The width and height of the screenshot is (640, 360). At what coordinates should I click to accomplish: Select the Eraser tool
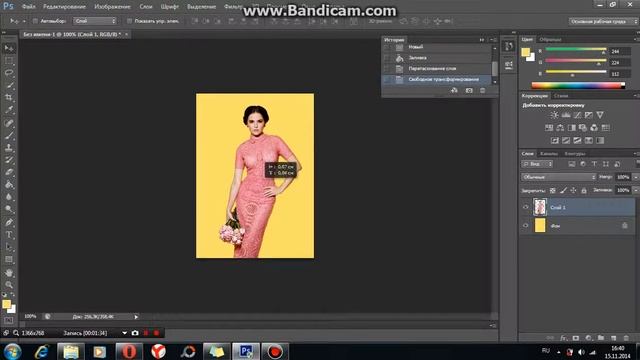click(9, 172)
